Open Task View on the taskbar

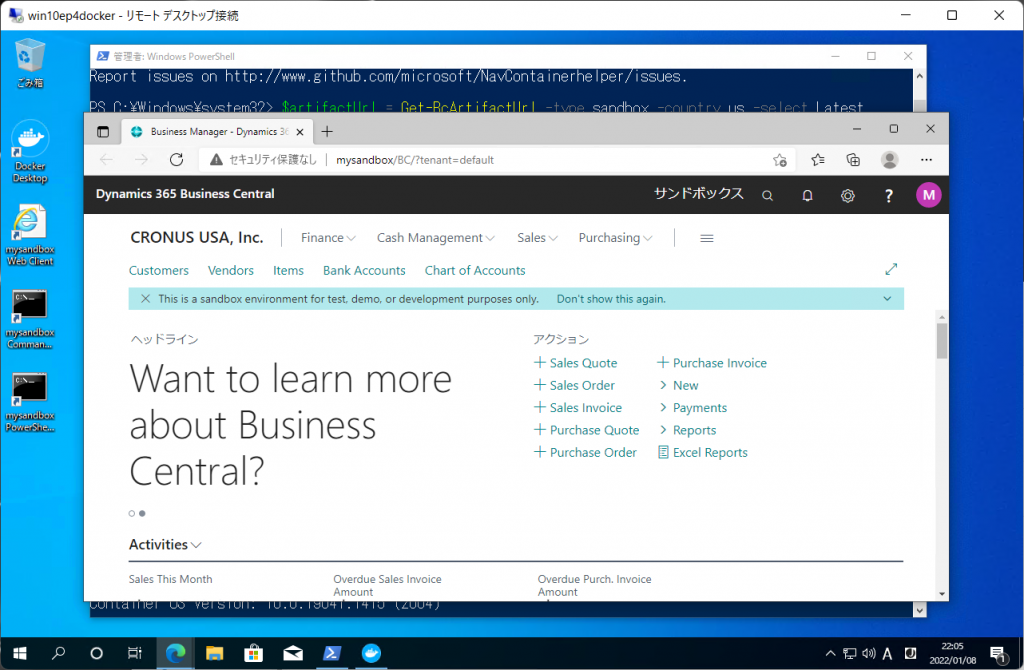coord(135,653)
